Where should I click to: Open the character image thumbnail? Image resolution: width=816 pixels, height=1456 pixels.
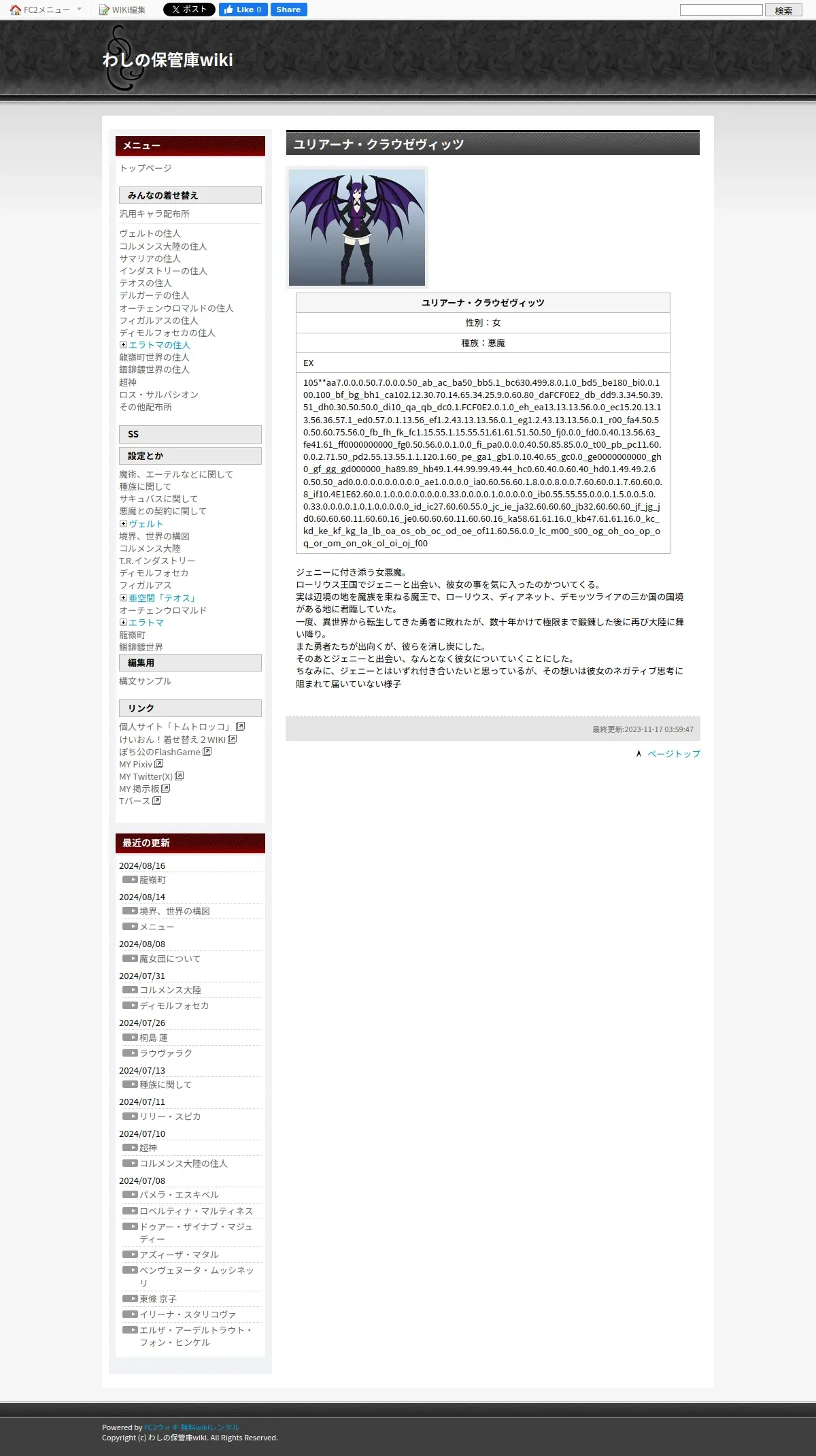357,227
